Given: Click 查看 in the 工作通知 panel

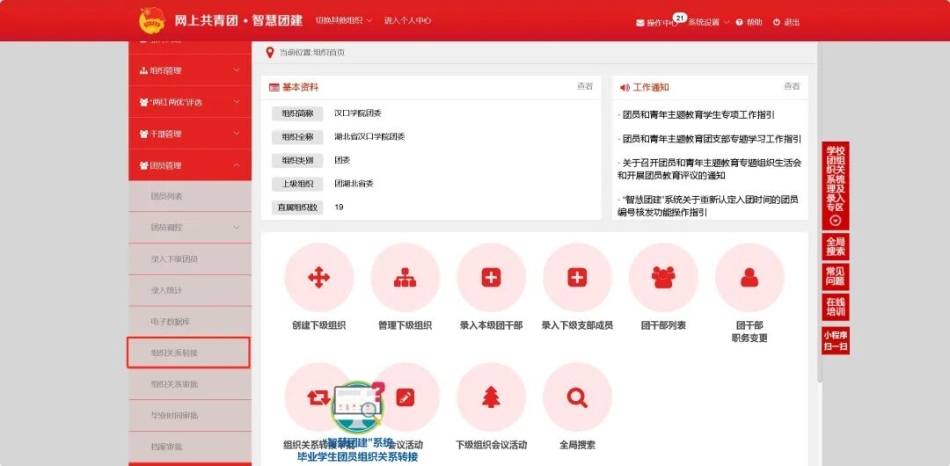Looking at the screenshot, I should 791,87.
